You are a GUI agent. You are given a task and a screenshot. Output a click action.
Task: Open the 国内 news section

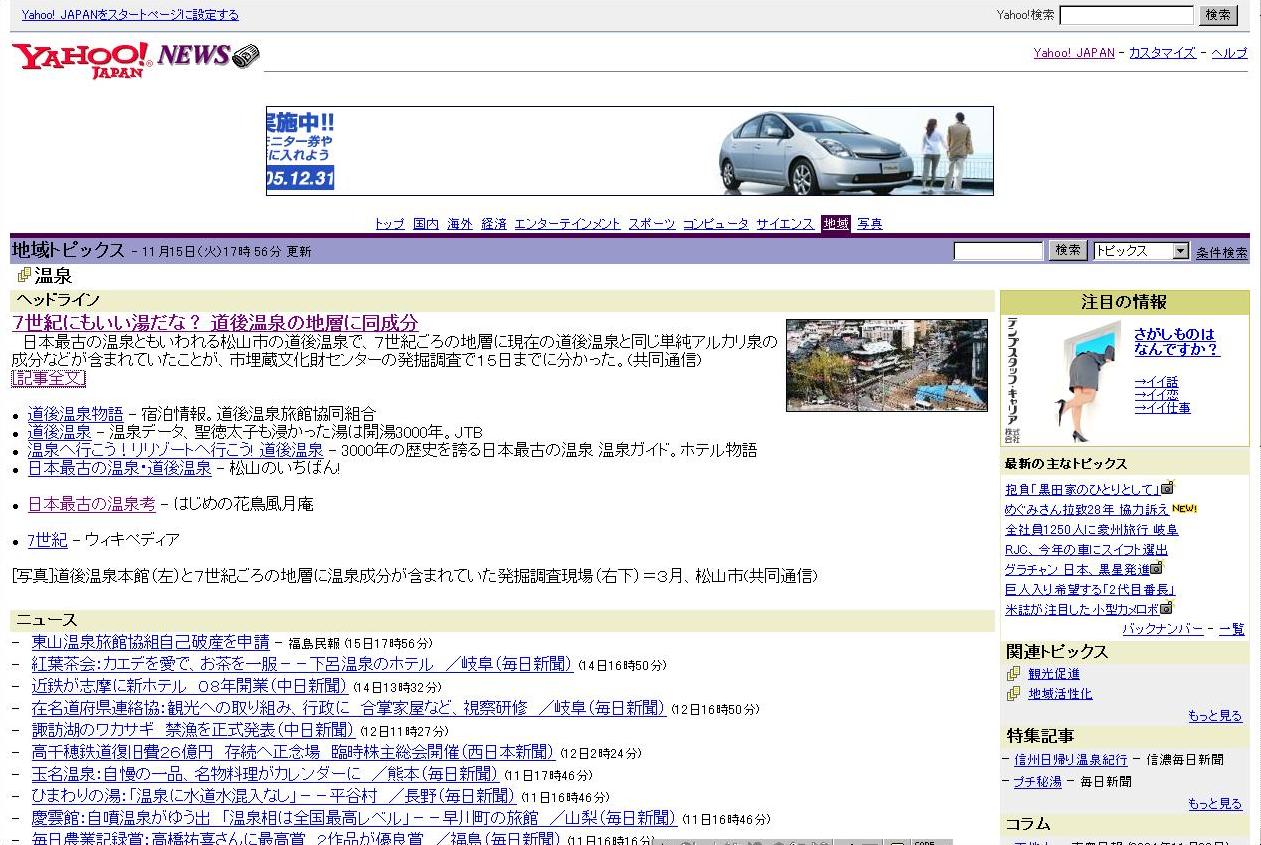426,224
